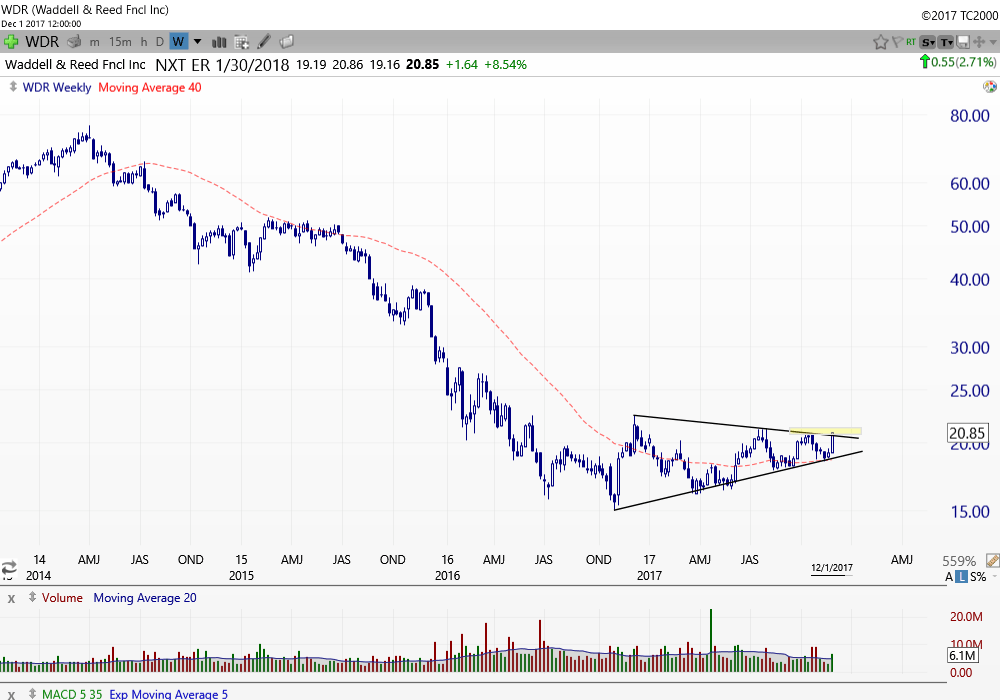The width and height of the screenshot is (1000, 700).
Task: Close the Volume pane with x
Action: (x=12, y=598)
